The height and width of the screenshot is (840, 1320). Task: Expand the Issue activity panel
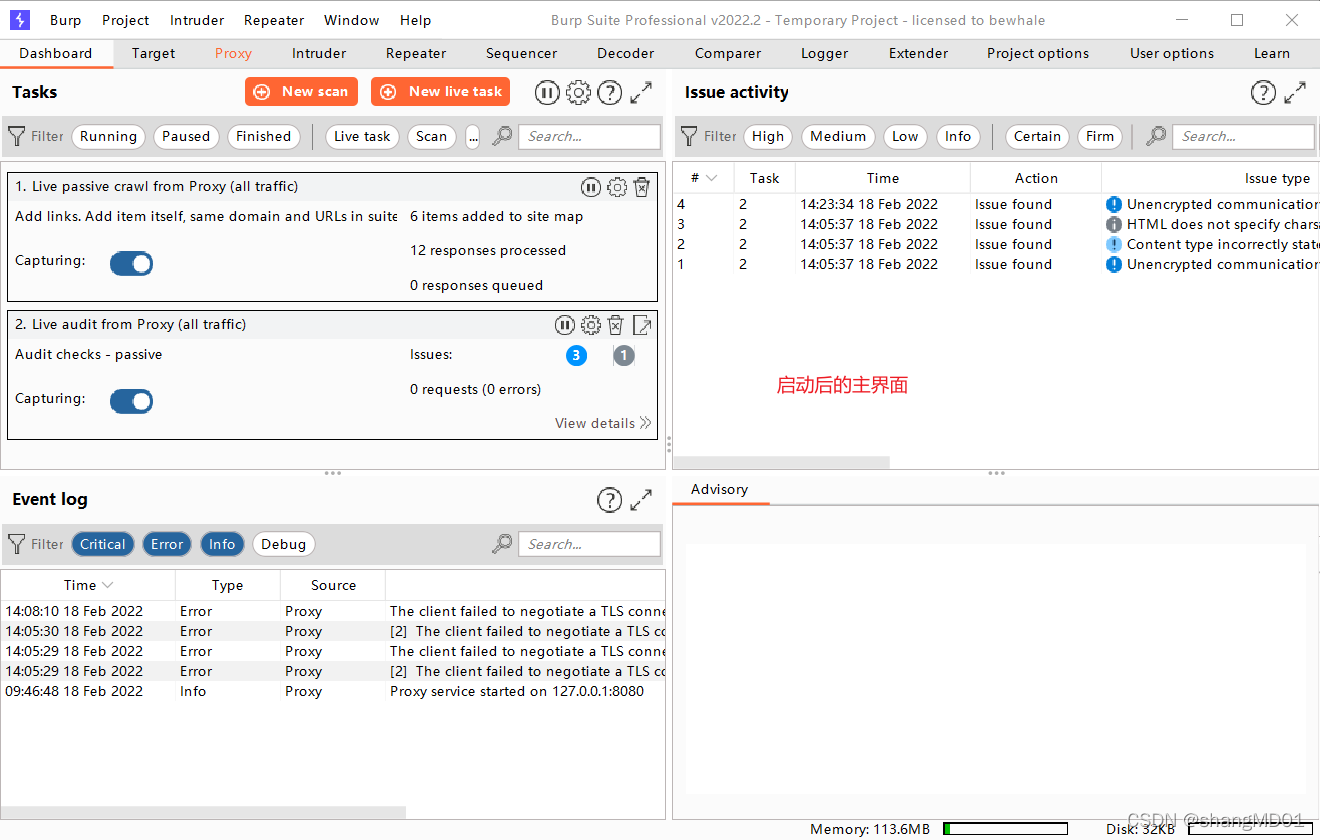tap(1295, 93)
